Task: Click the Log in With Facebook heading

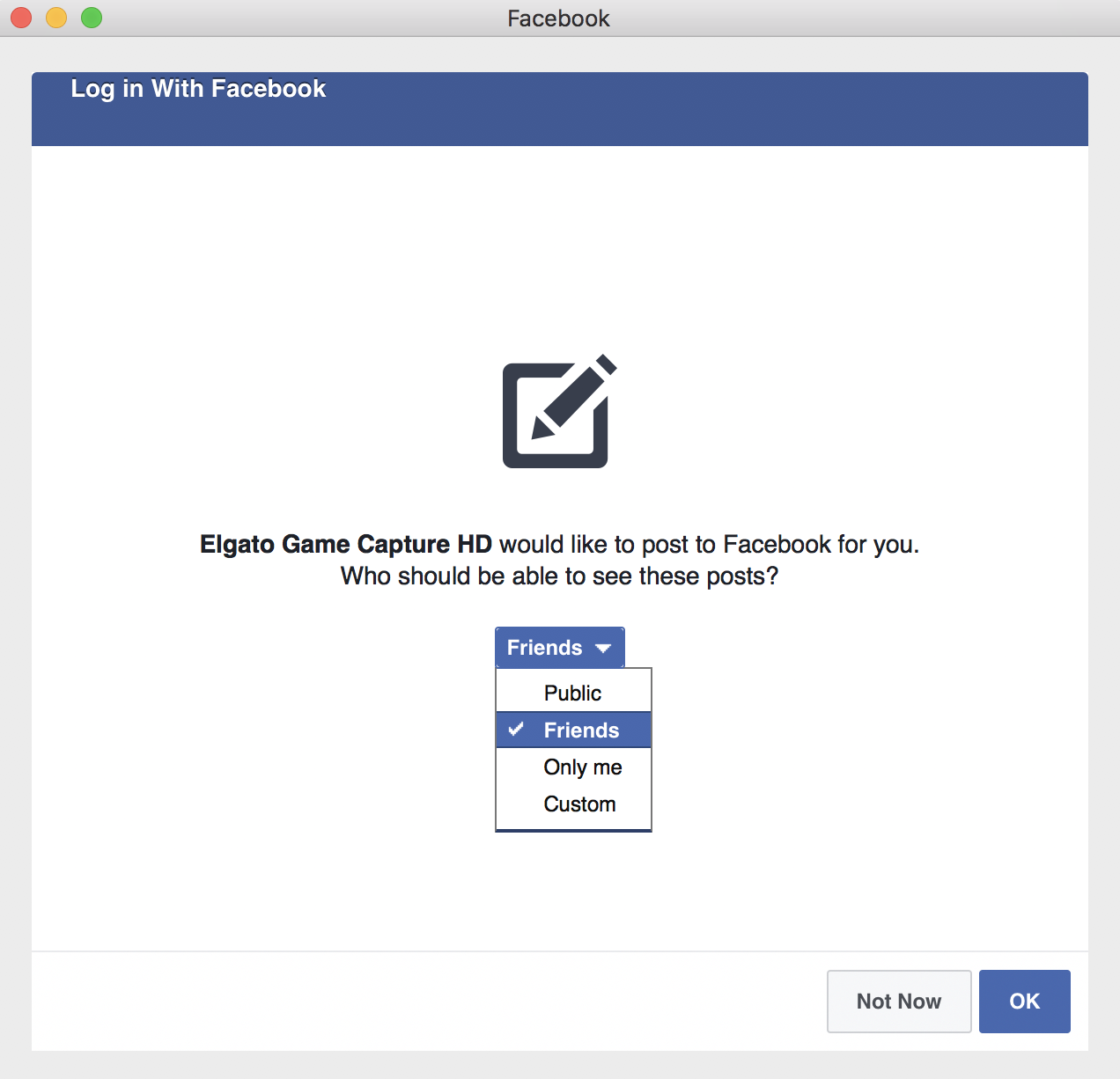Action: coord(198,89)
